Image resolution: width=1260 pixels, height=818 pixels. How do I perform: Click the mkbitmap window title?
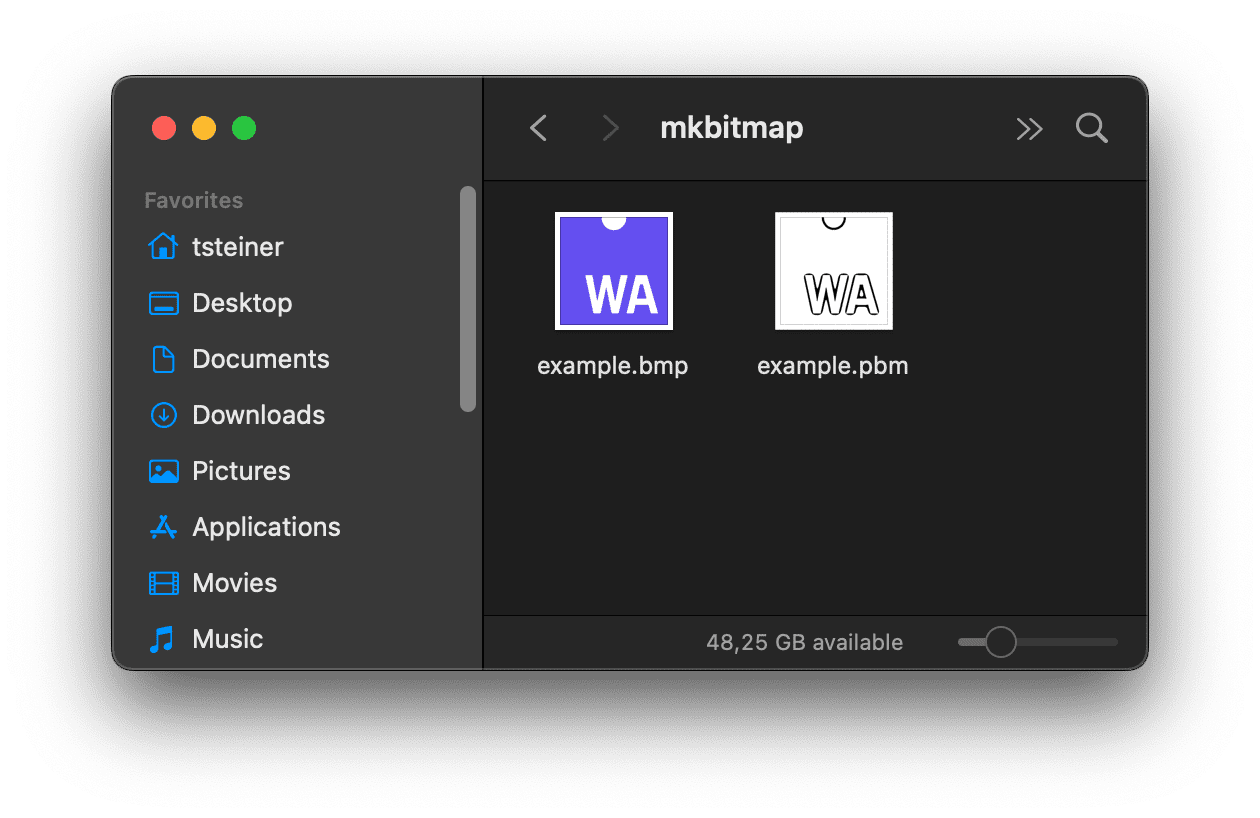(x=731, y=127)
